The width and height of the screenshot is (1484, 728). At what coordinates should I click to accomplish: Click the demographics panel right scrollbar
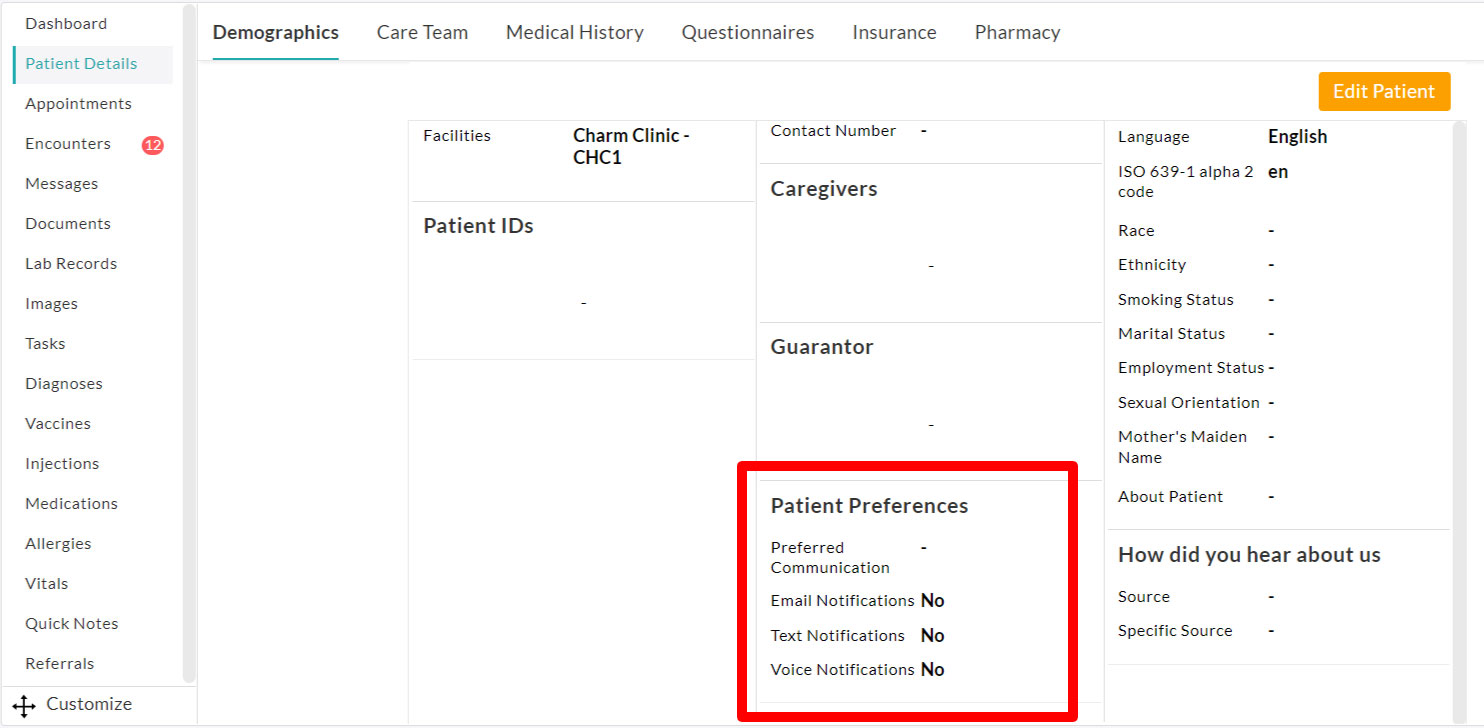(1459, 400)
